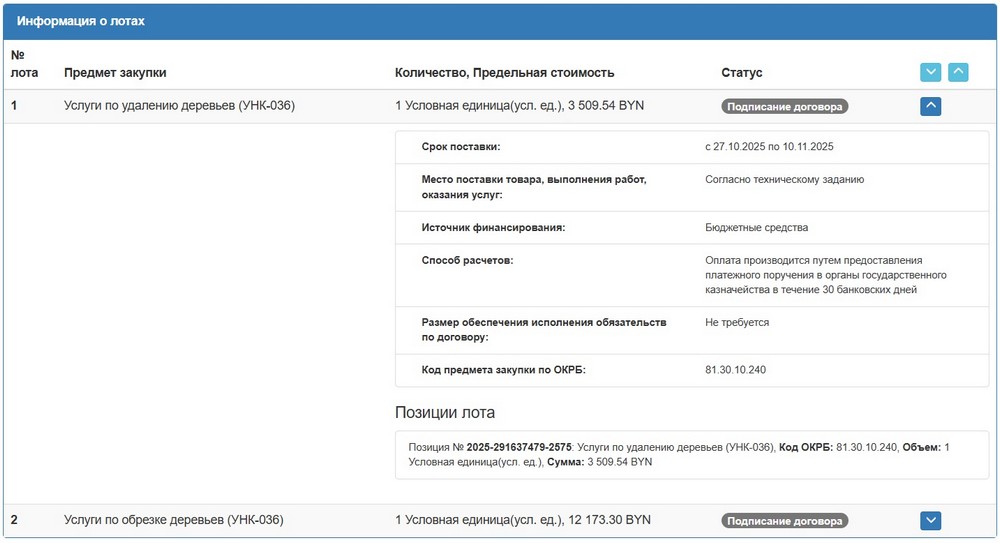
Task: Click the lot 1 'Подписание договора' status badge
Action: [x=784, y=106]
